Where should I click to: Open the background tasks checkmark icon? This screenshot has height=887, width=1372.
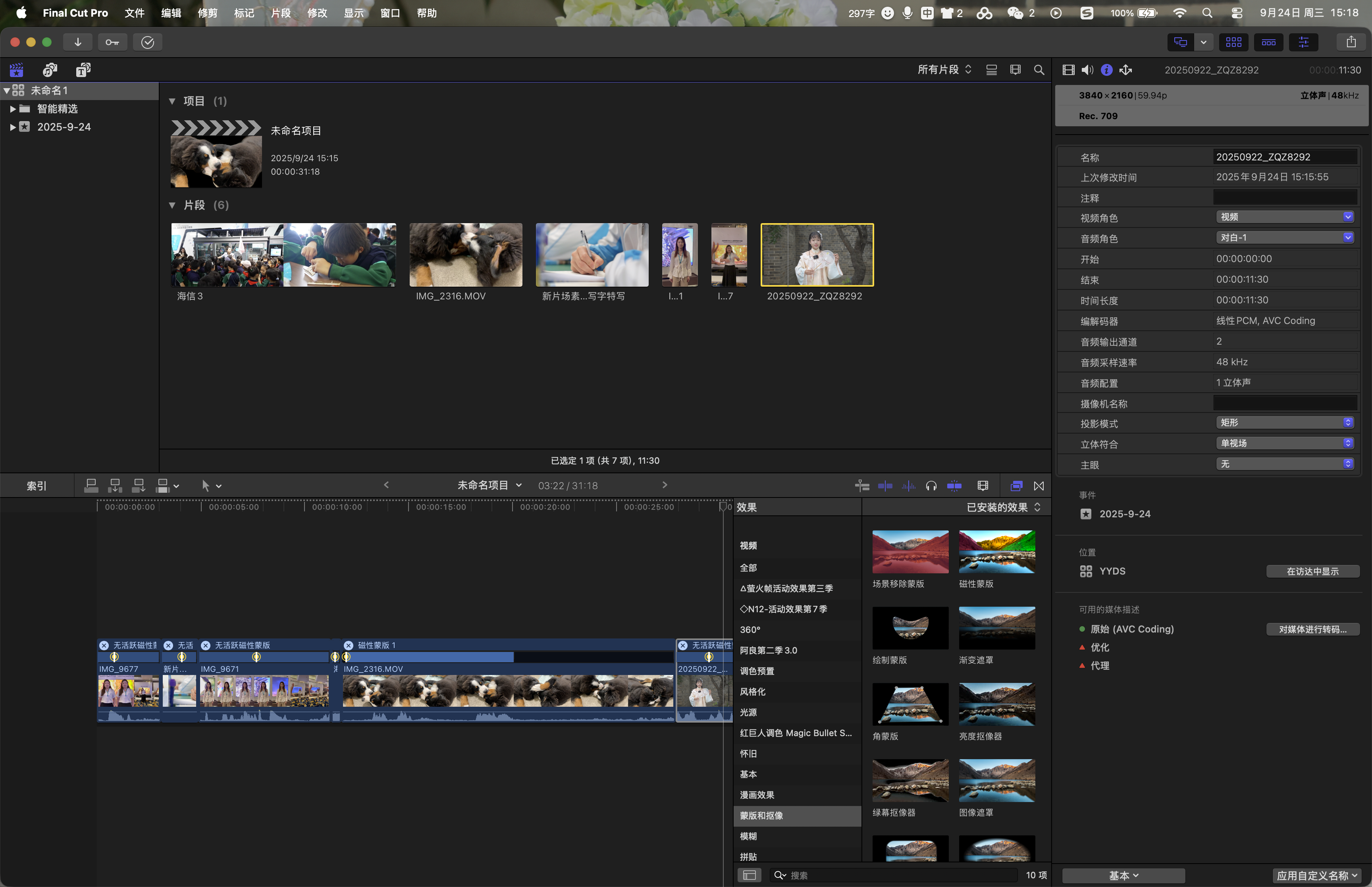coord(147,42)
